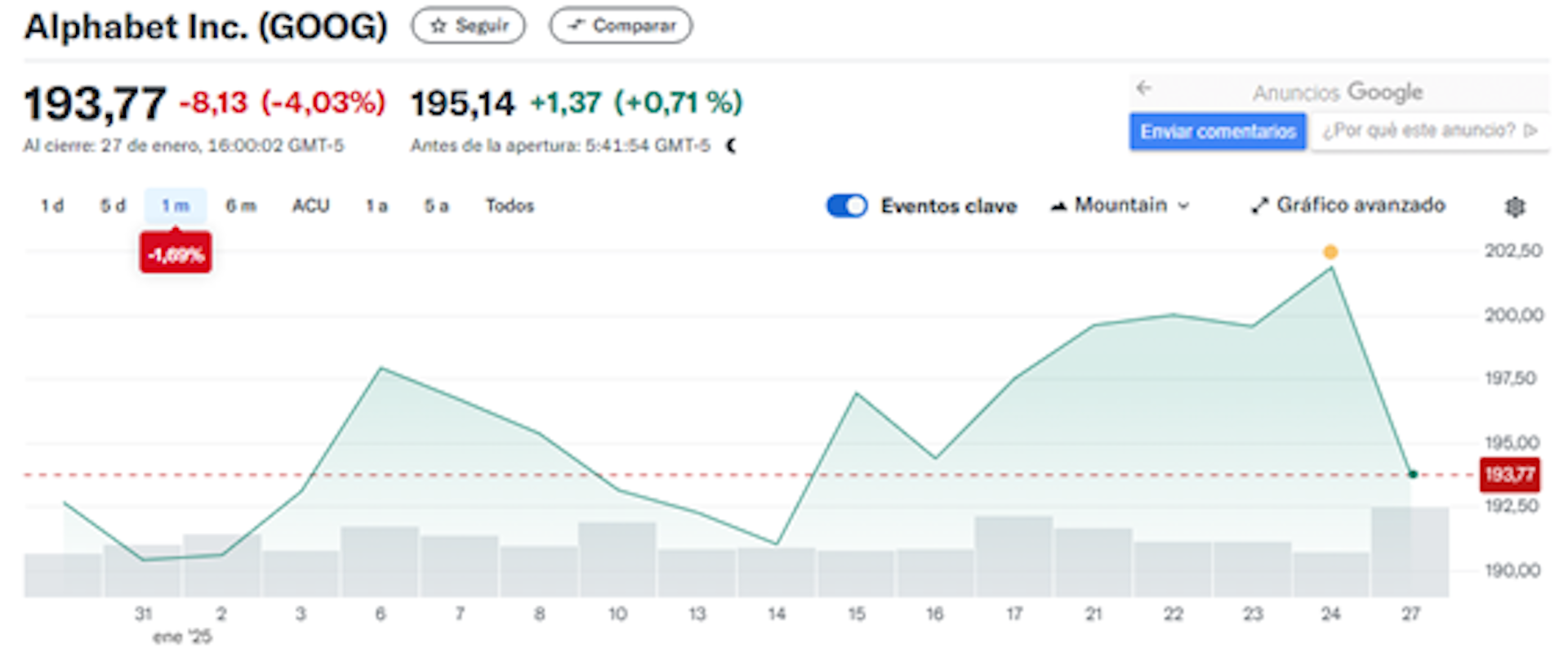Open Gráfico avanzado view
1568x653 pixels.
point(1348,205)
